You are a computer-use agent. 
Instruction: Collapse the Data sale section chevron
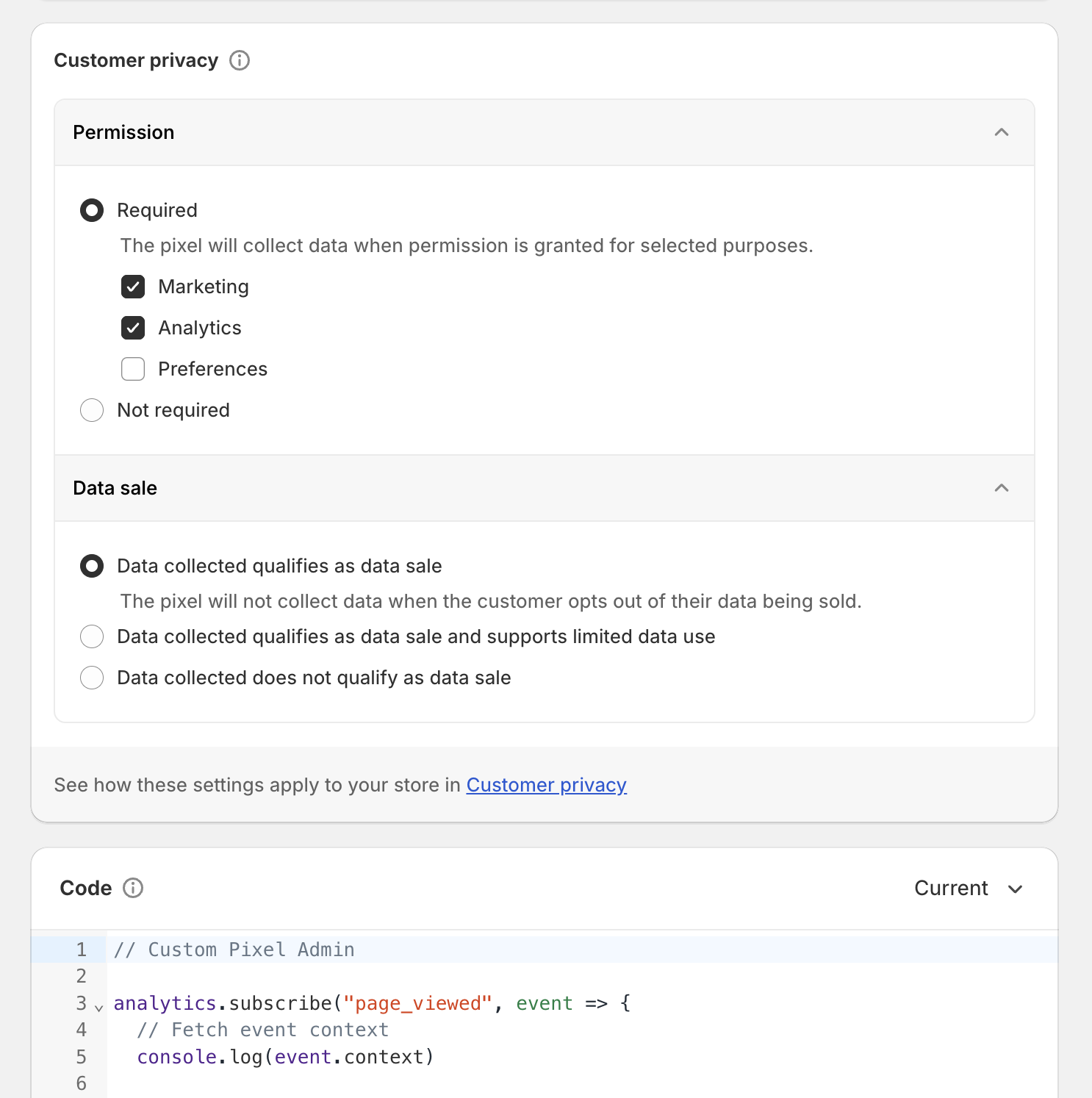click(x=1001, y=488)
